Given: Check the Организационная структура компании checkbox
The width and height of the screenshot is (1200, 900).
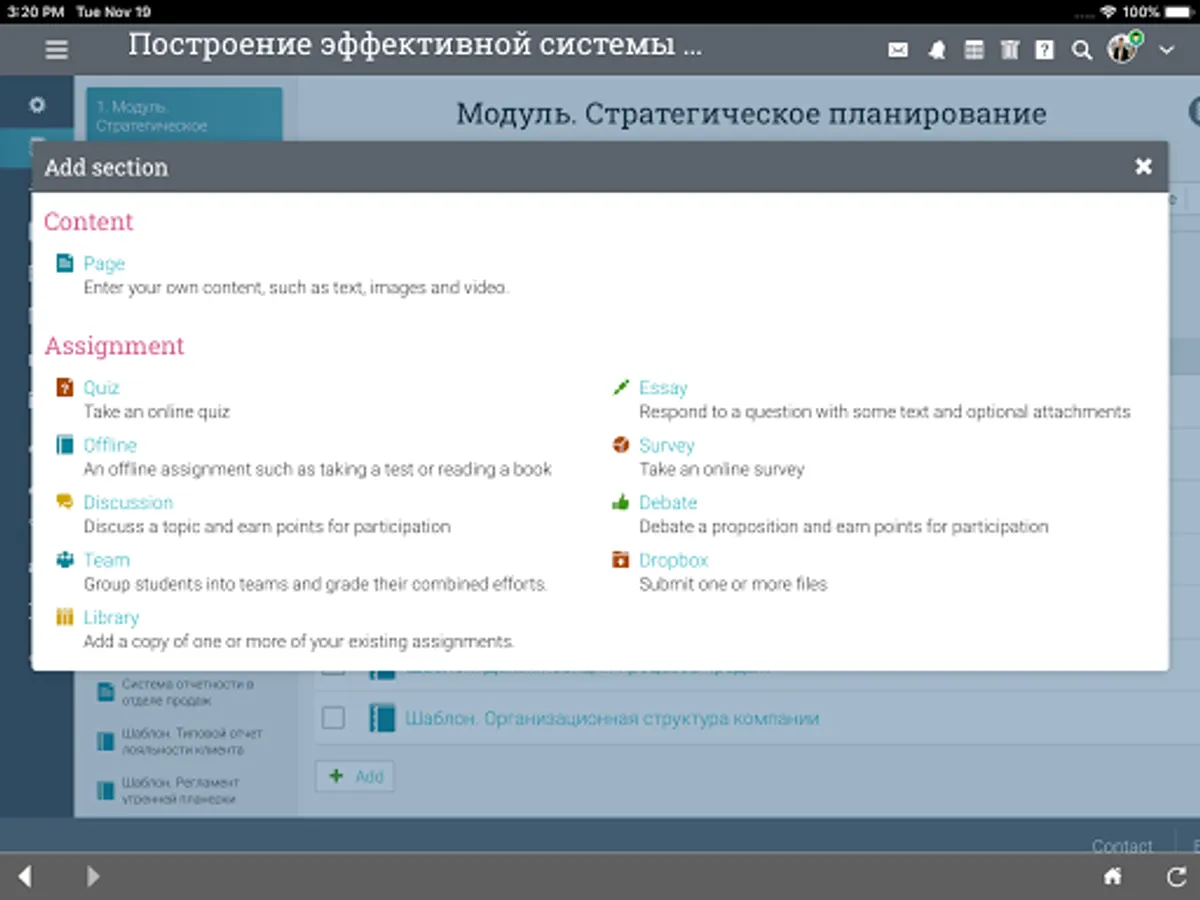Looking at the screenshot, I should (333, 718).
